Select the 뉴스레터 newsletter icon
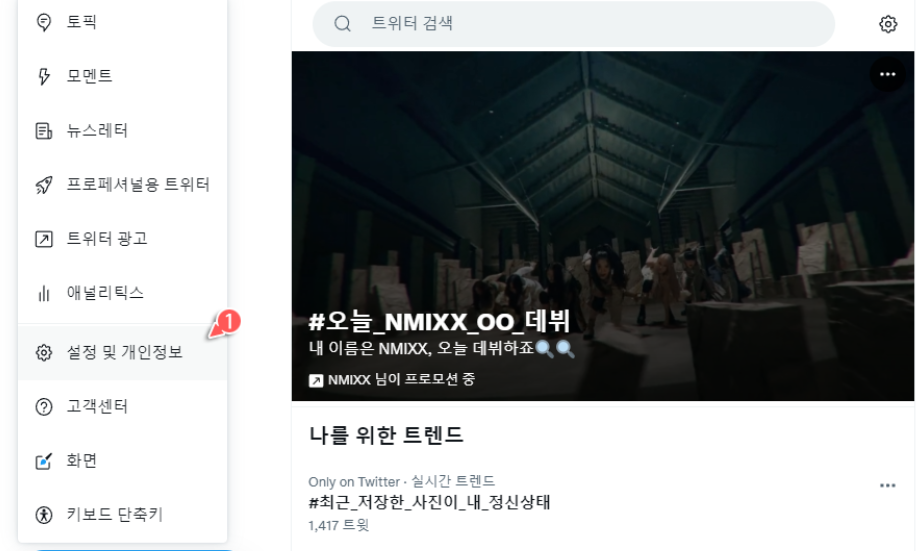The width and height of the screenshot is (922, 551). [x=44, y=131]
